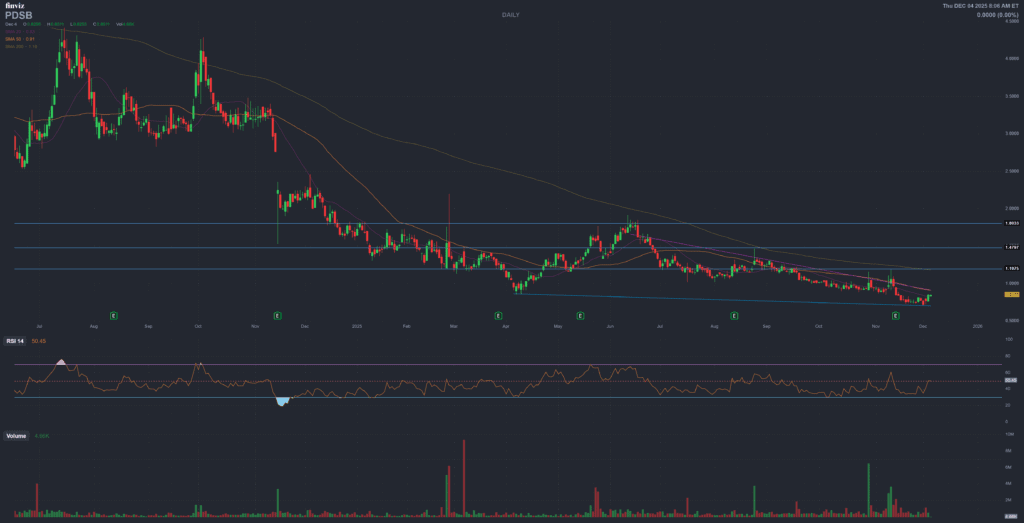
Task: Click the August 2025 earnings marker
Action: [x=734, y=314]
